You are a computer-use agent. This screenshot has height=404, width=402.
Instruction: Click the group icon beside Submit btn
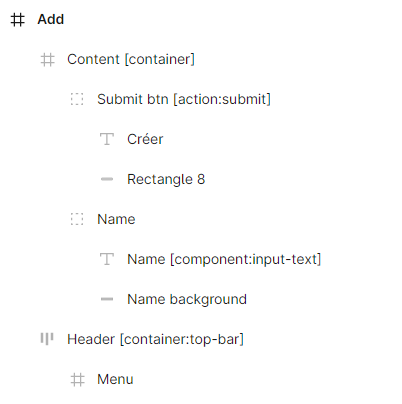(x=77, y=99)
